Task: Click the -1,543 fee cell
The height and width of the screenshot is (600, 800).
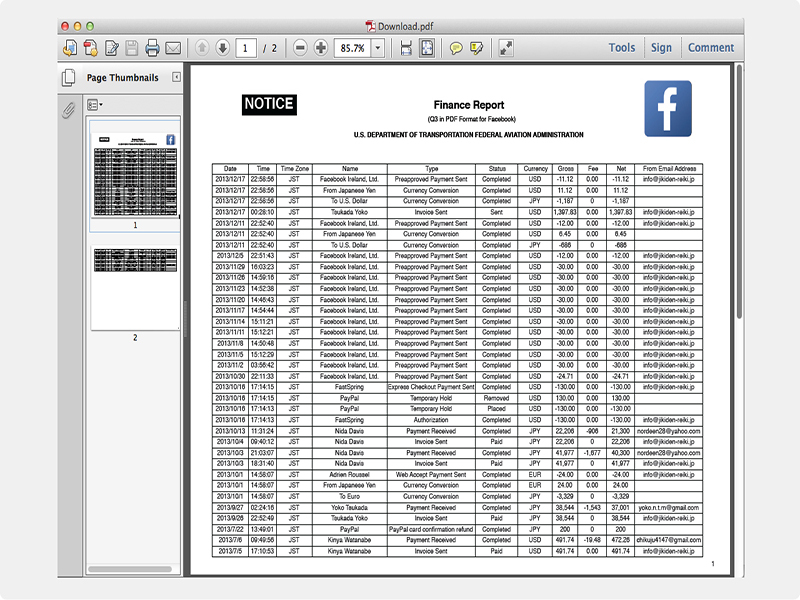Action: click(x=592, y=508)
